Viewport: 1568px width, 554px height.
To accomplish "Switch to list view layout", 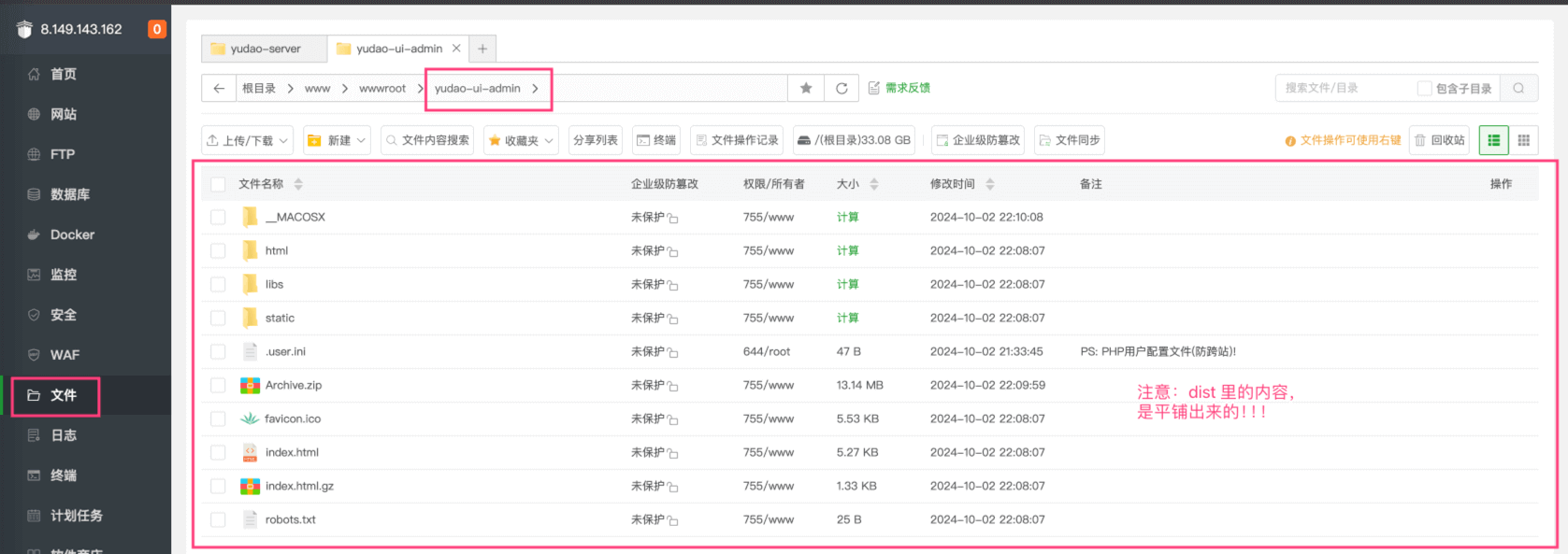I will (x=1494, y=140).
